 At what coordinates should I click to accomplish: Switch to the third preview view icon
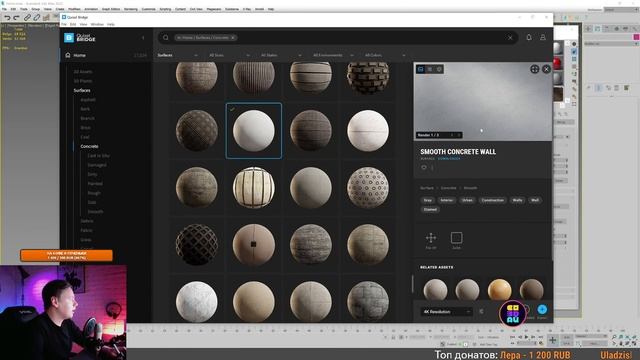(x=439, y=69)
